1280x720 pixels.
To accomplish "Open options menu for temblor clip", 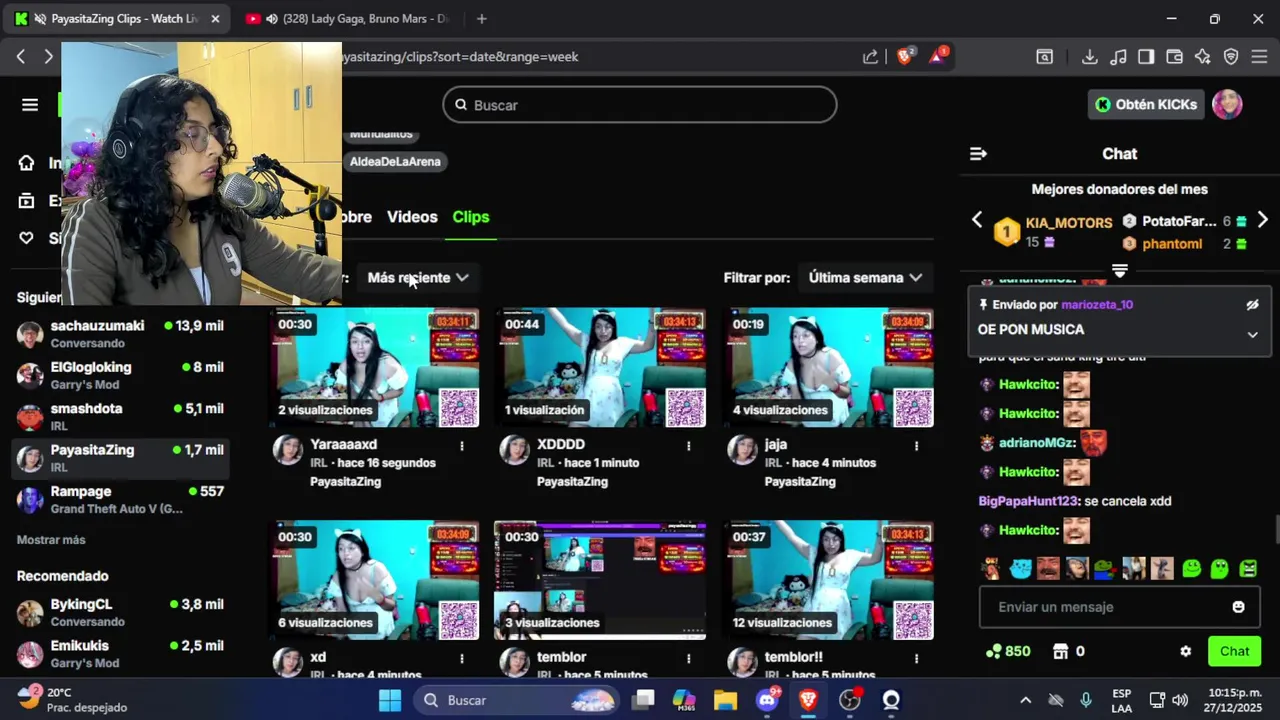I will coord(688,658).
